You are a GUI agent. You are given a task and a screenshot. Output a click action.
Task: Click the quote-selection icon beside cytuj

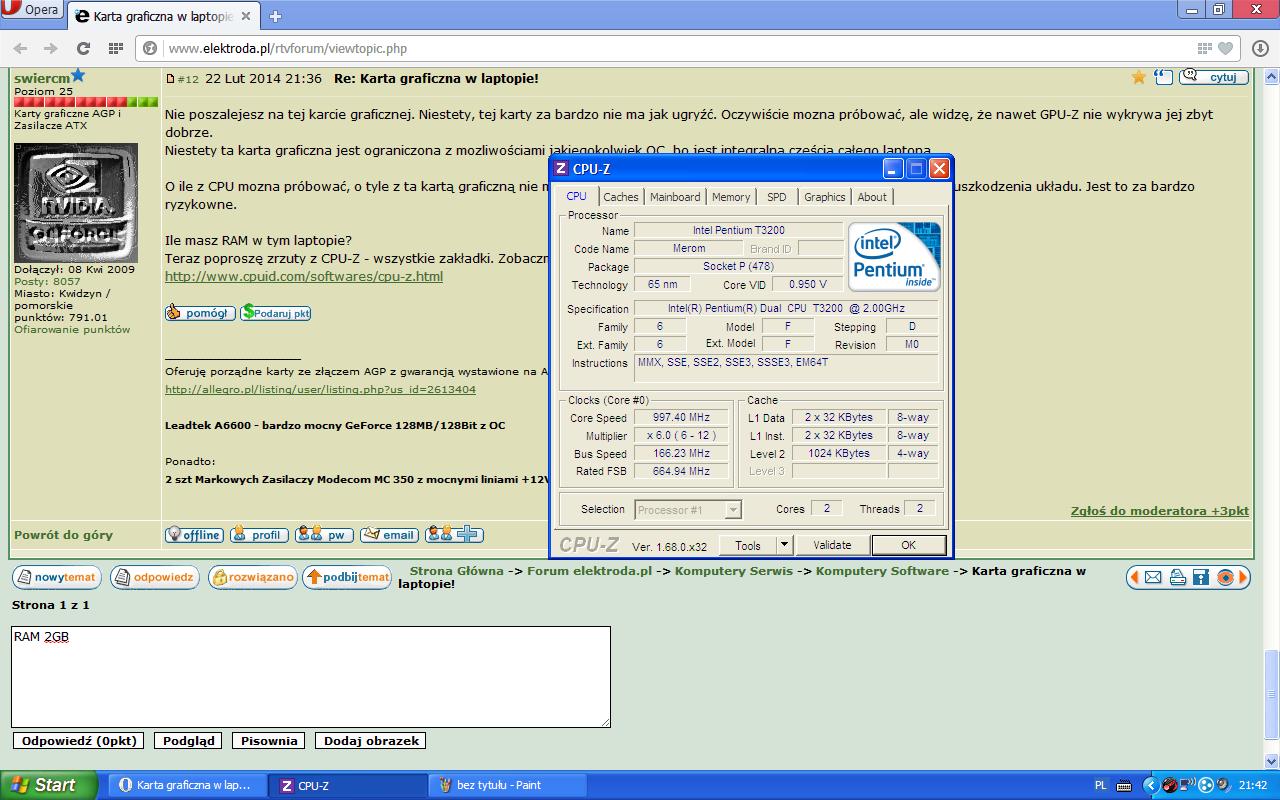coord(1163,77)
